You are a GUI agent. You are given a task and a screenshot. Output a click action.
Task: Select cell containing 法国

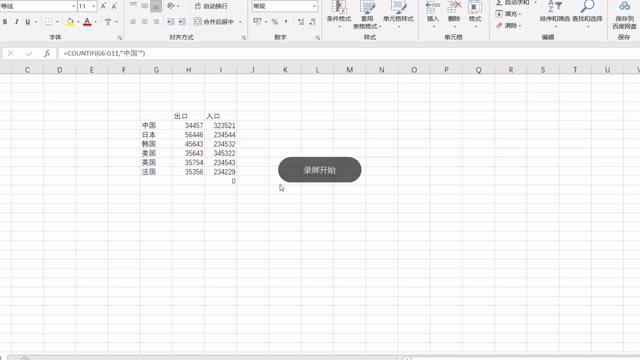click(156, 172)
